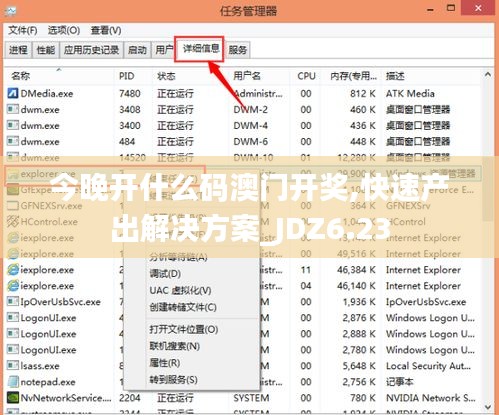Select the dwm.exe icon with PID 484
Image resolution: width=499 pixels, height=415 pixels.
point(13,141)
